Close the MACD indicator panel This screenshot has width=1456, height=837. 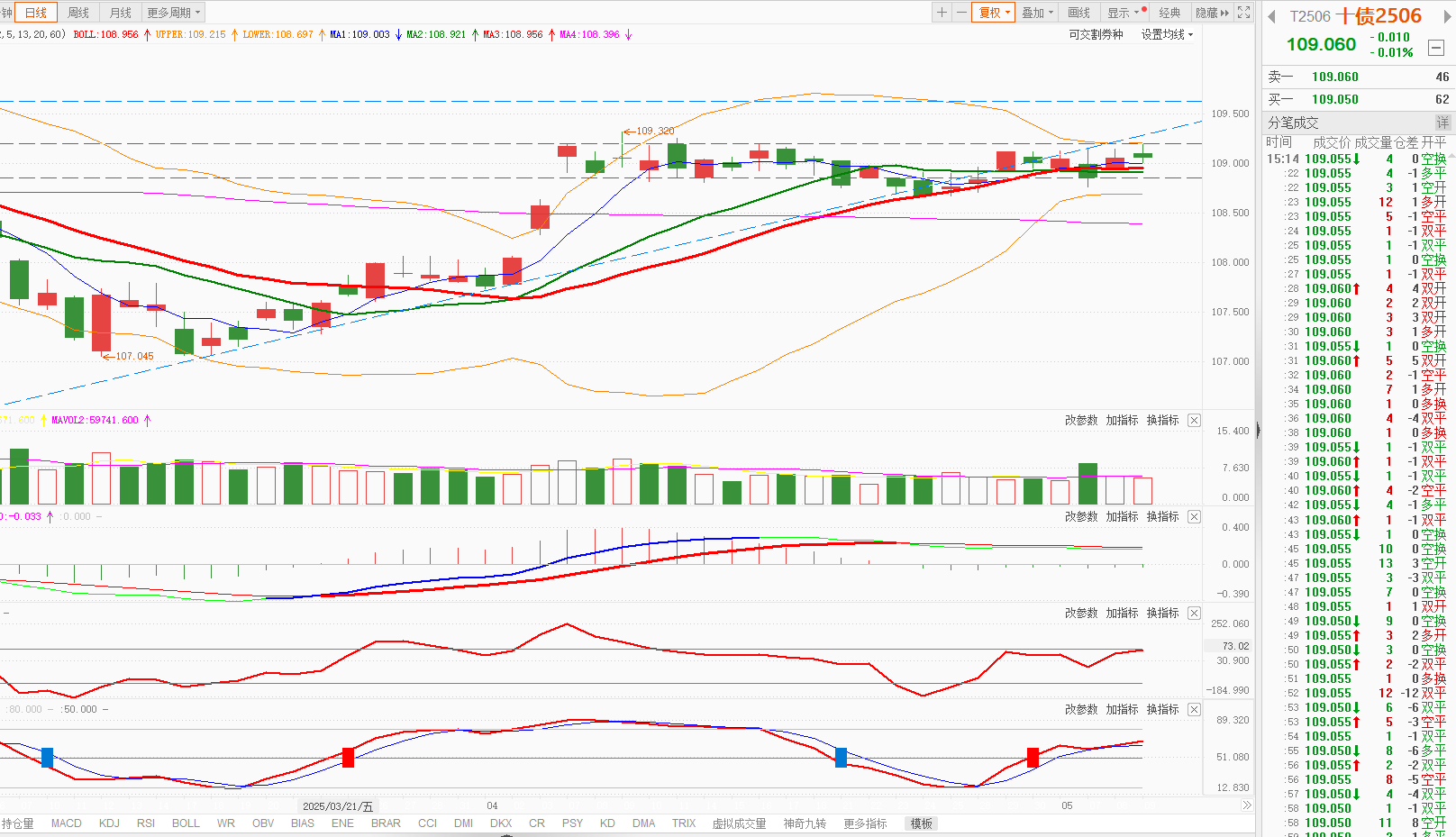(1194, 516)
